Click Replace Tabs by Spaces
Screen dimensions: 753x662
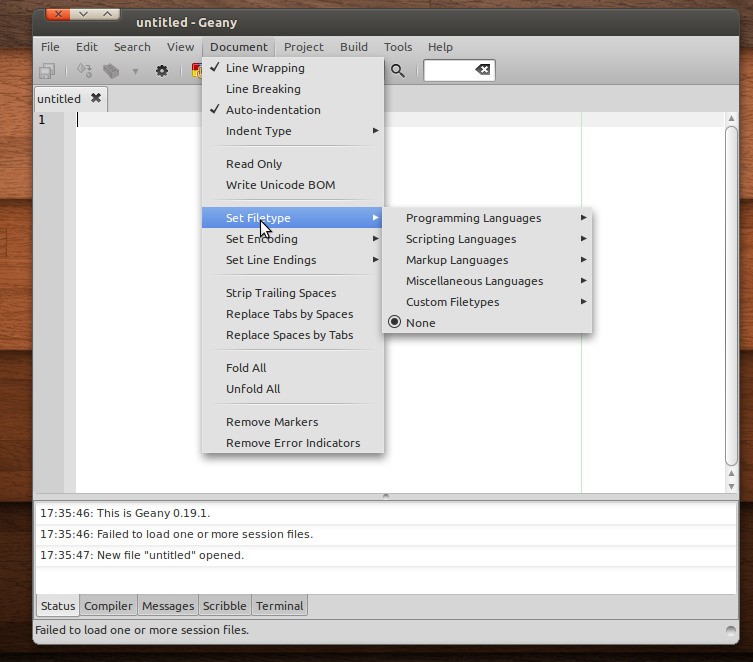[289, 314]
